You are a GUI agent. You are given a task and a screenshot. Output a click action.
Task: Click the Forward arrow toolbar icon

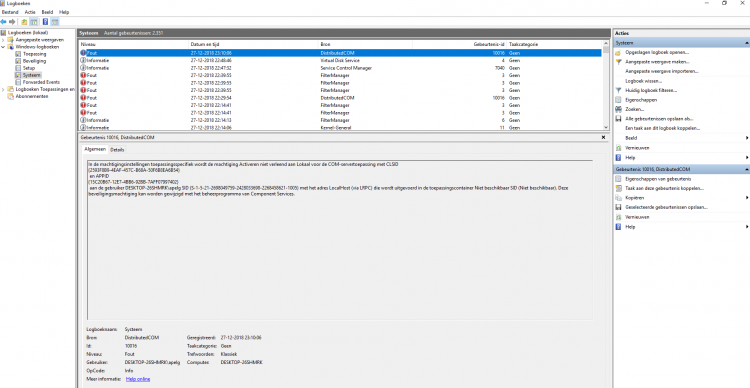pos(12,22)
